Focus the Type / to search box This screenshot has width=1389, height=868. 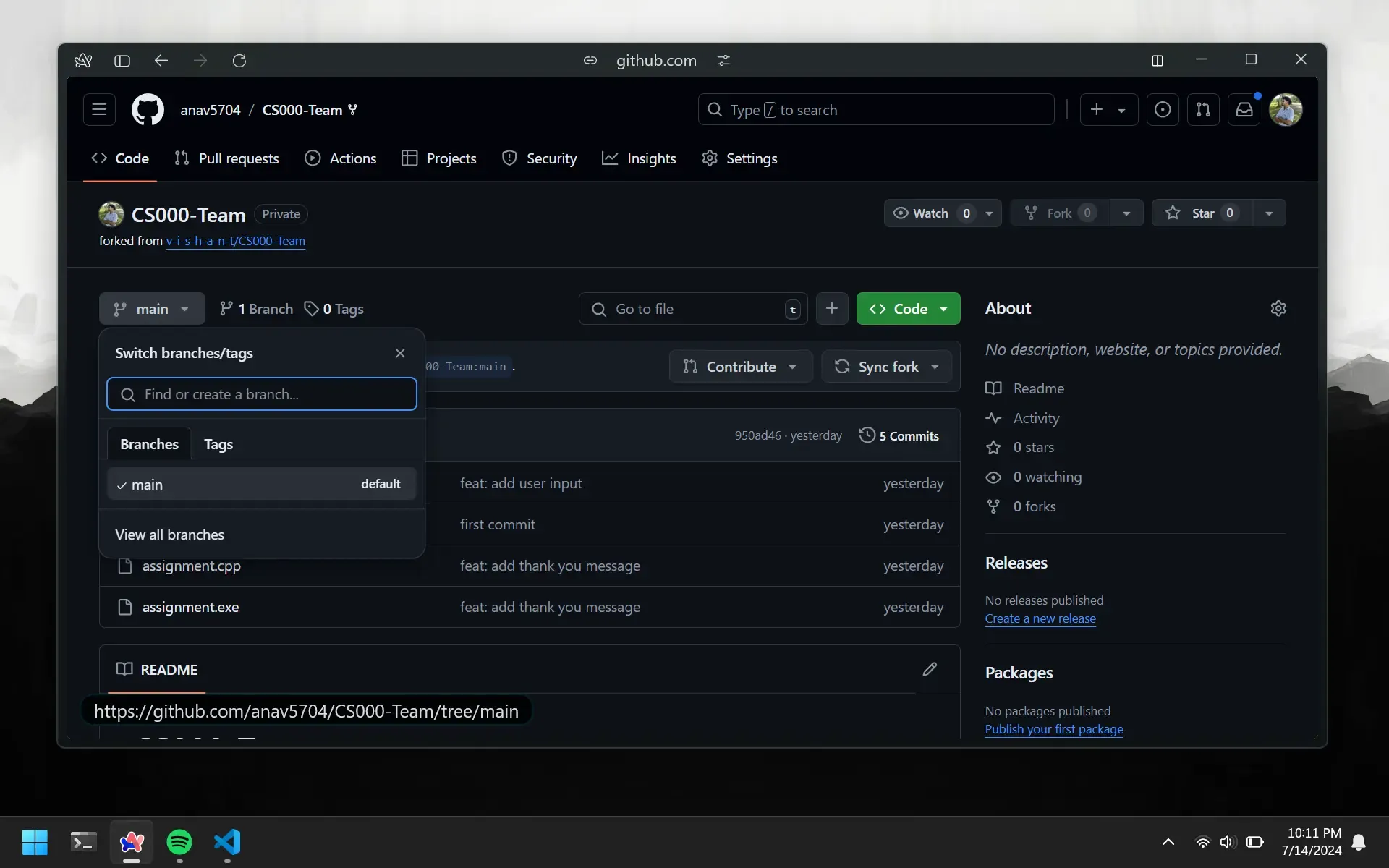point(876,109)
